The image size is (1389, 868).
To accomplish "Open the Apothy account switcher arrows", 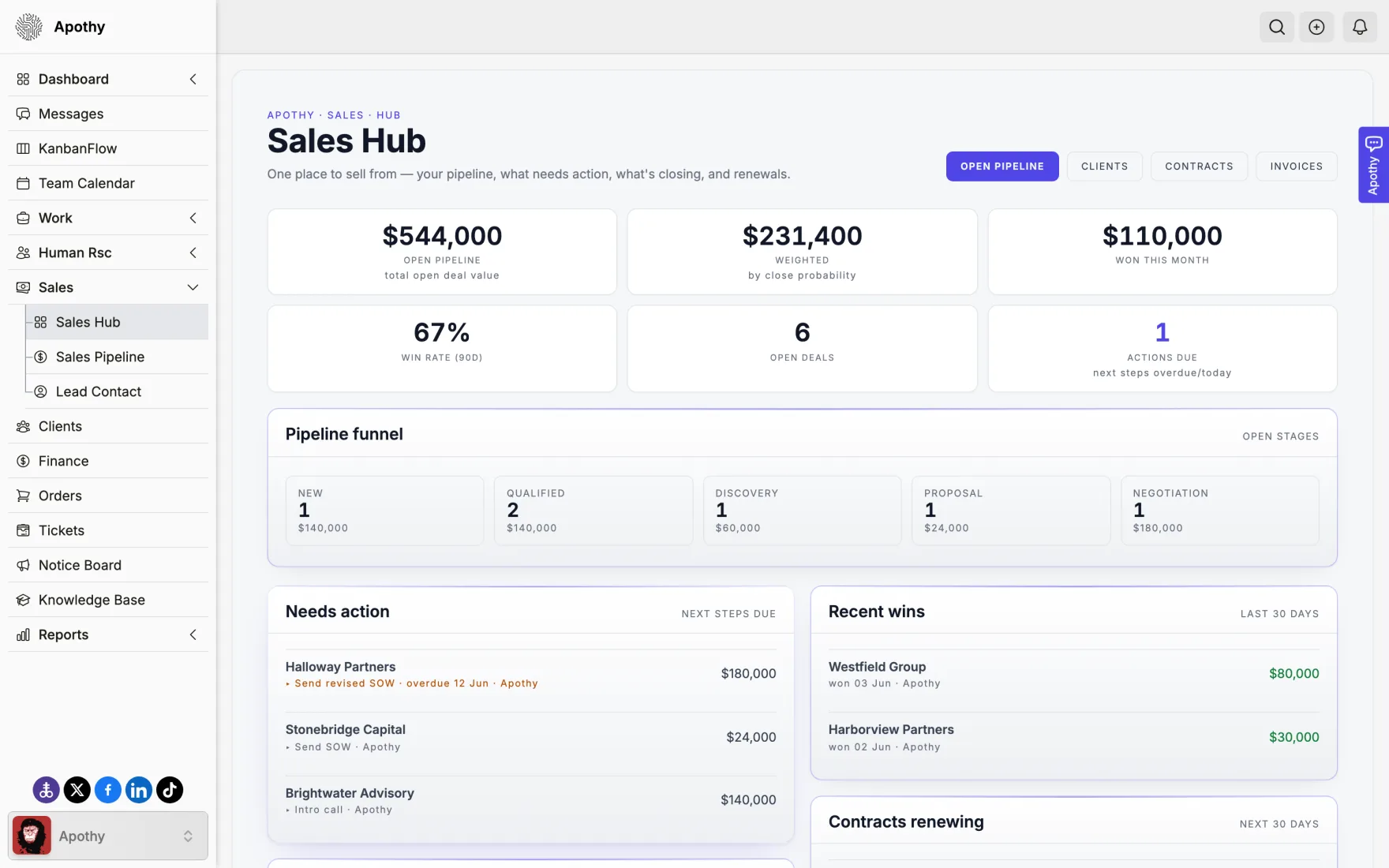I will coord(188,836).
